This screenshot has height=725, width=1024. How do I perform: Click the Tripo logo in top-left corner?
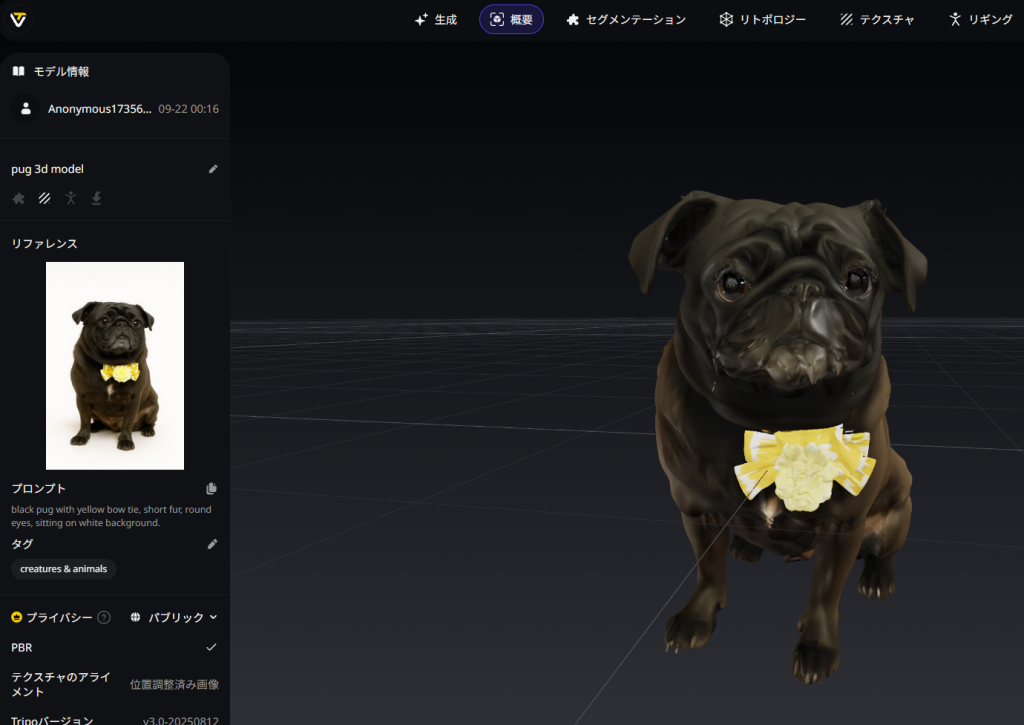tap(19, 20)
